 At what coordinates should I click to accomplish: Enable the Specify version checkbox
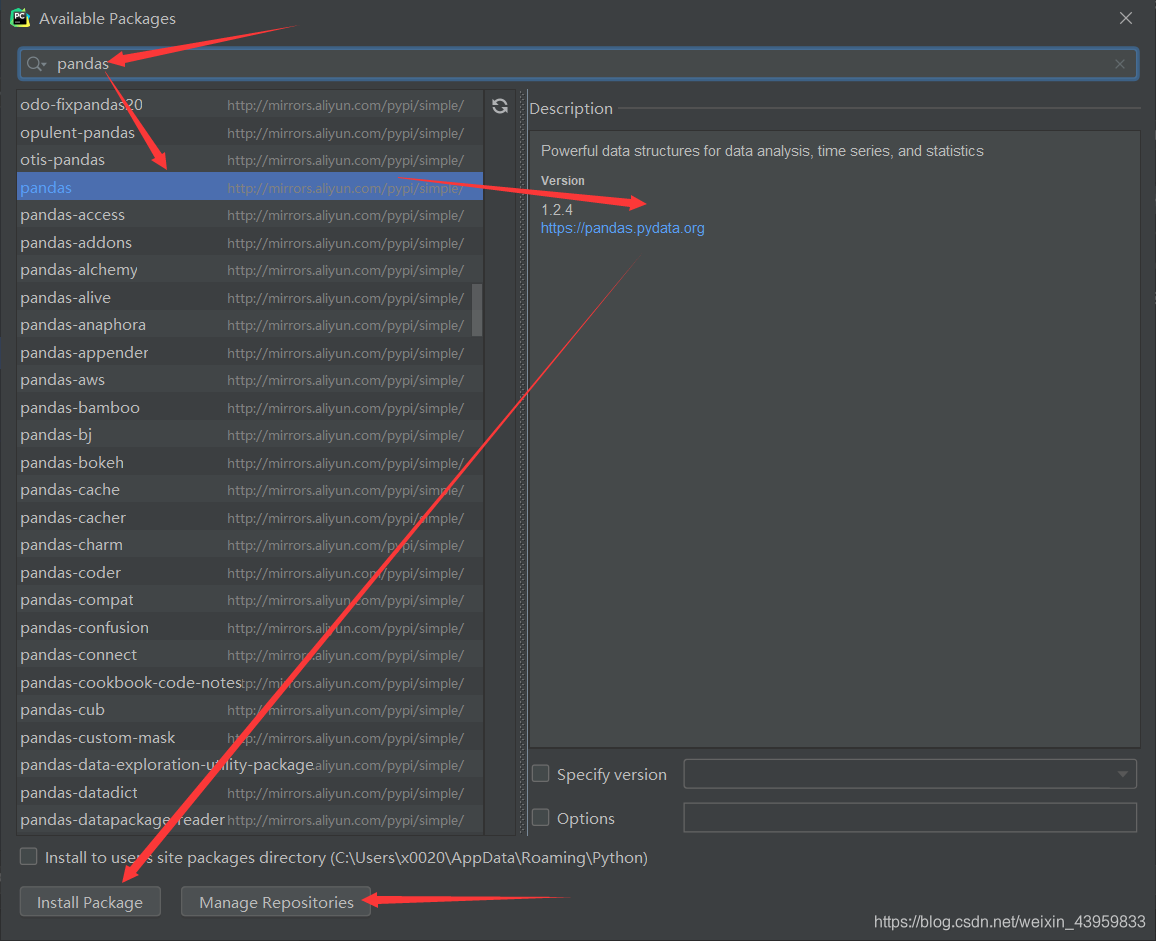tap(540, 774)
